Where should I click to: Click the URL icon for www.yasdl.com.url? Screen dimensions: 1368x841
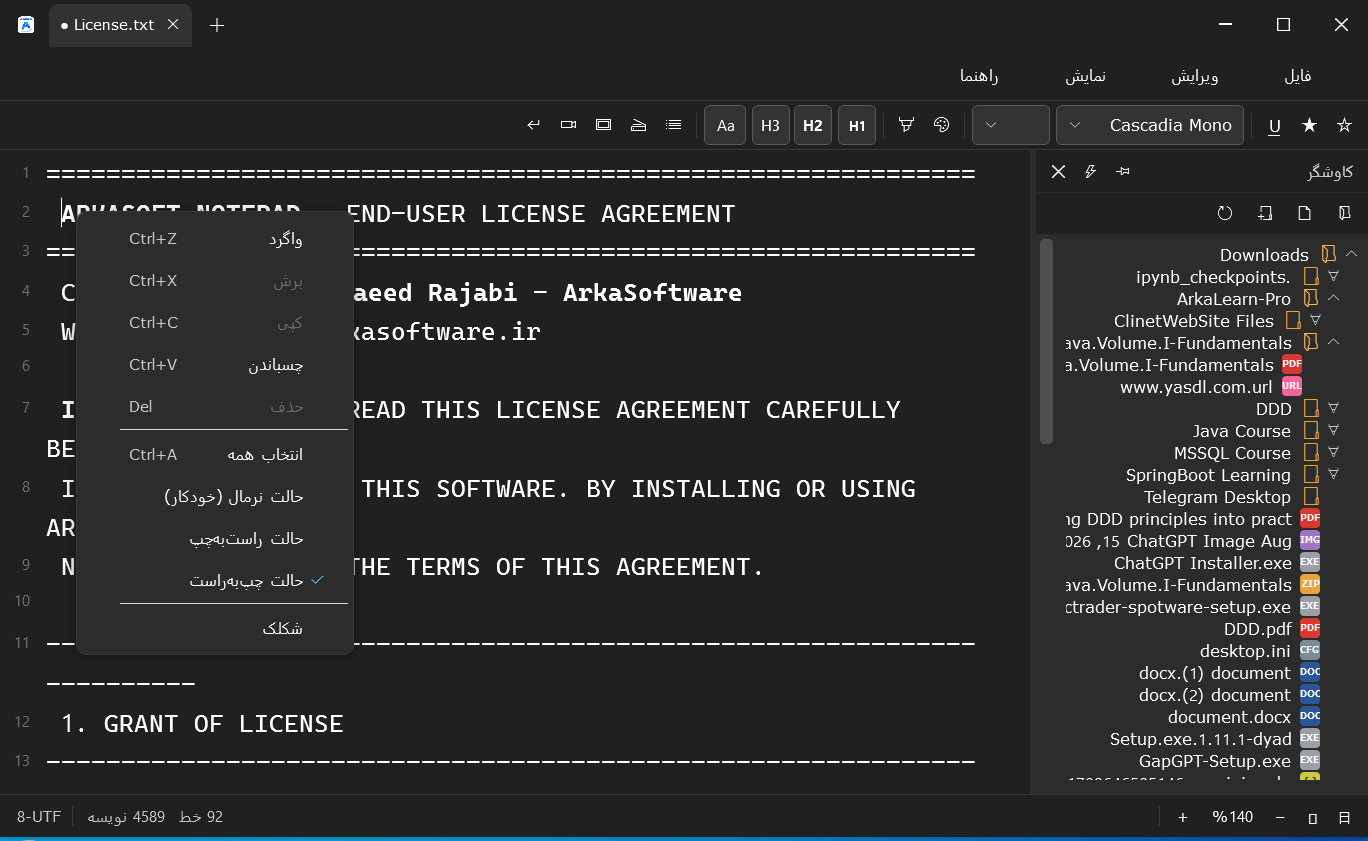point(1292,387)
